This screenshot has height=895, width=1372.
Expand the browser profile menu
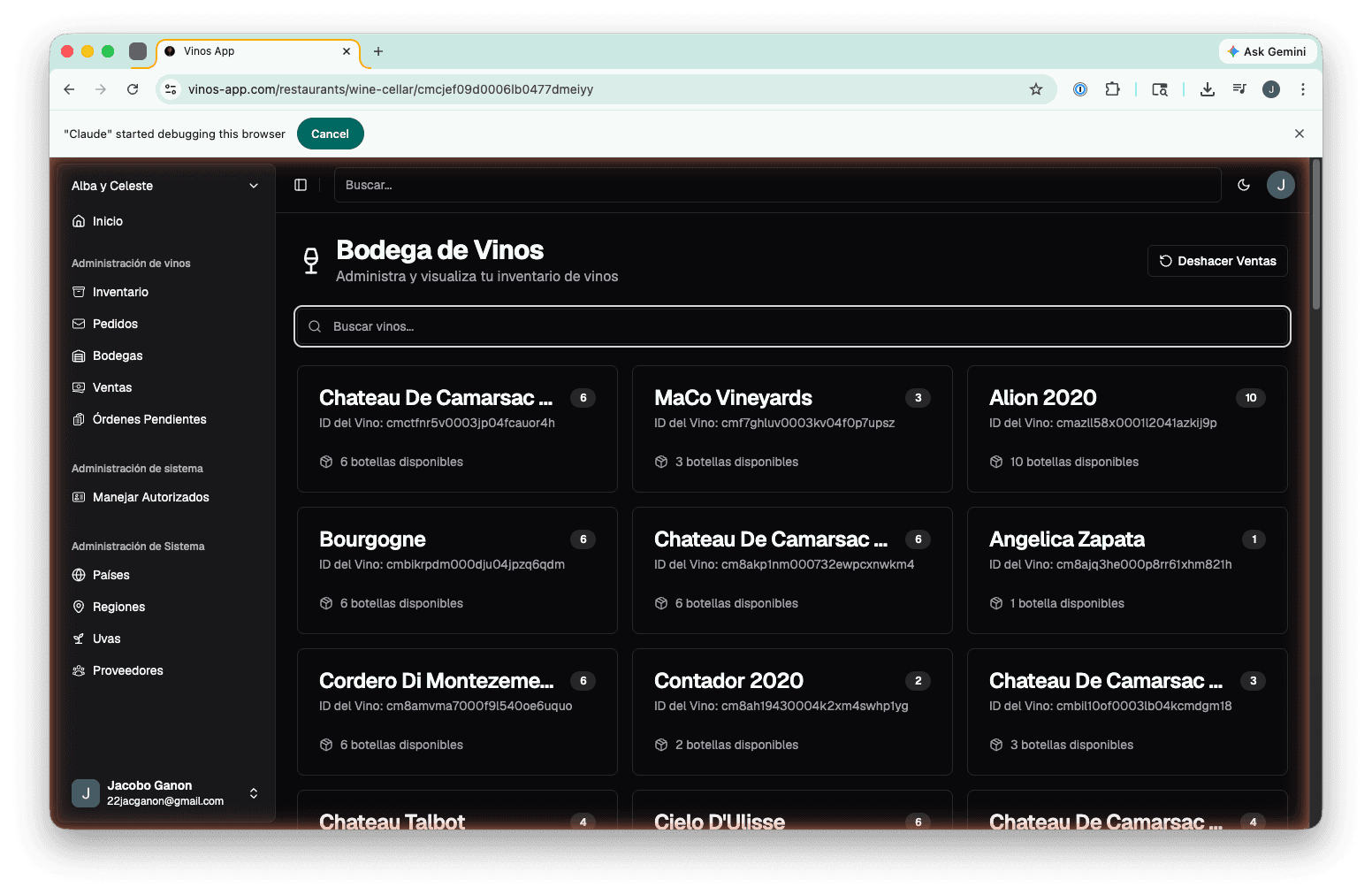(1271, 89)
